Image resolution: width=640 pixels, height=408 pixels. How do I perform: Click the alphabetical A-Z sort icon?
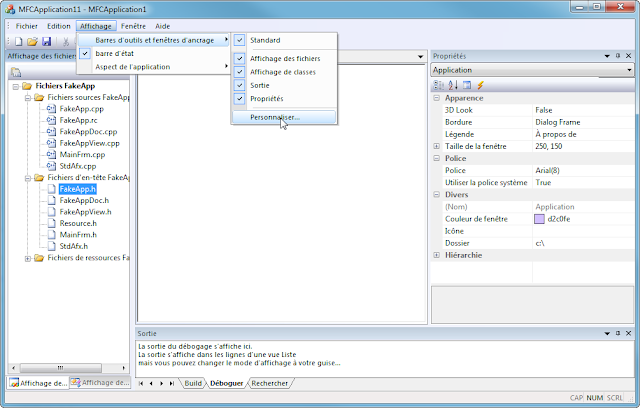[453, 85]
